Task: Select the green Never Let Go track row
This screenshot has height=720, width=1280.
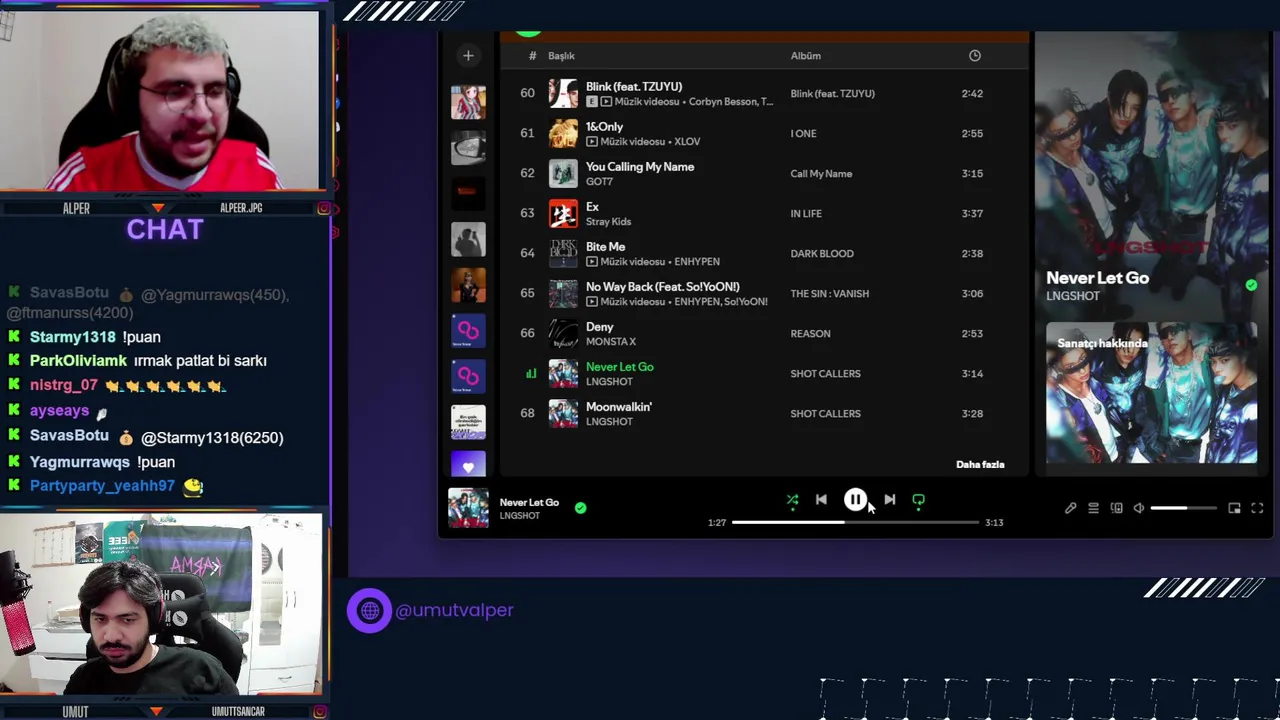Action: pyautogui.click(x=763, y=374)
